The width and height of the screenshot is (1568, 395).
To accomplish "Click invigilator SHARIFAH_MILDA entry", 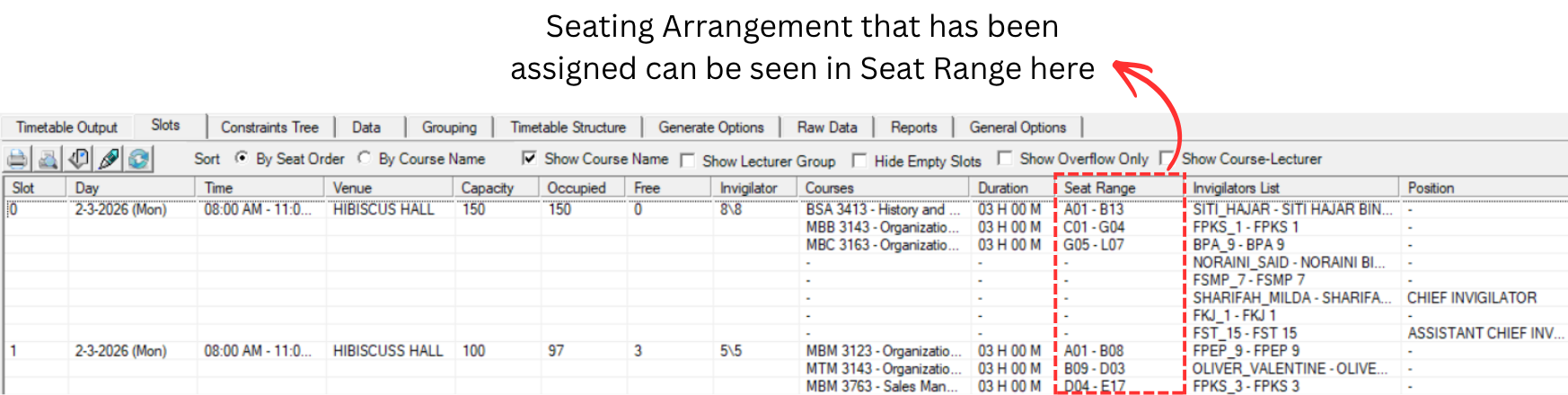I will pyautogui.click(x=1291, y=298).
